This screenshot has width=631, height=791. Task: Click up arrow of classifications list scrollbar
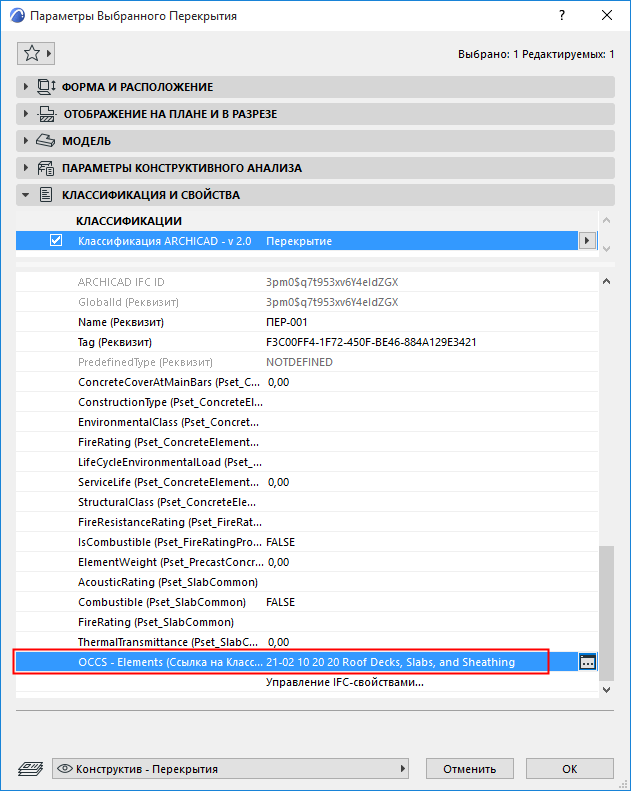(606, 220)
